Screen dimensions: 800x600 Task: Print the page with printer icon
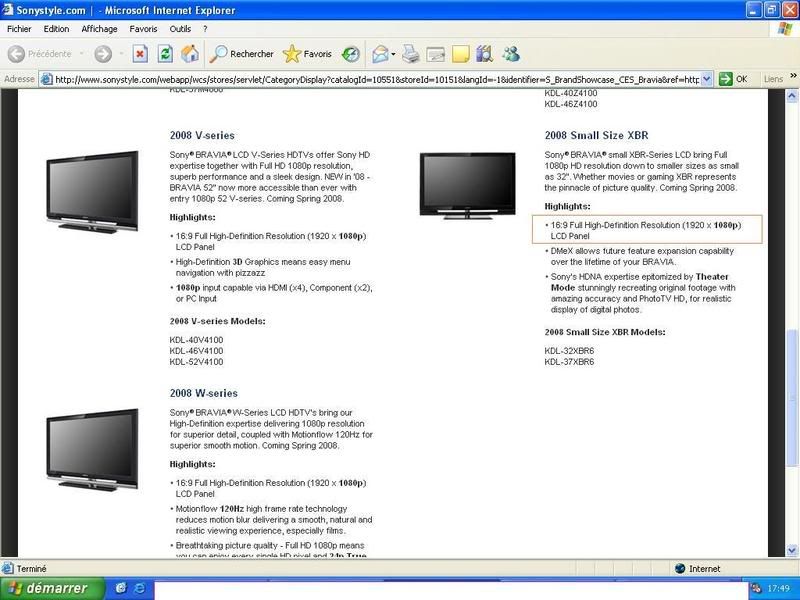pyautogui.click(x=411, y=54)
